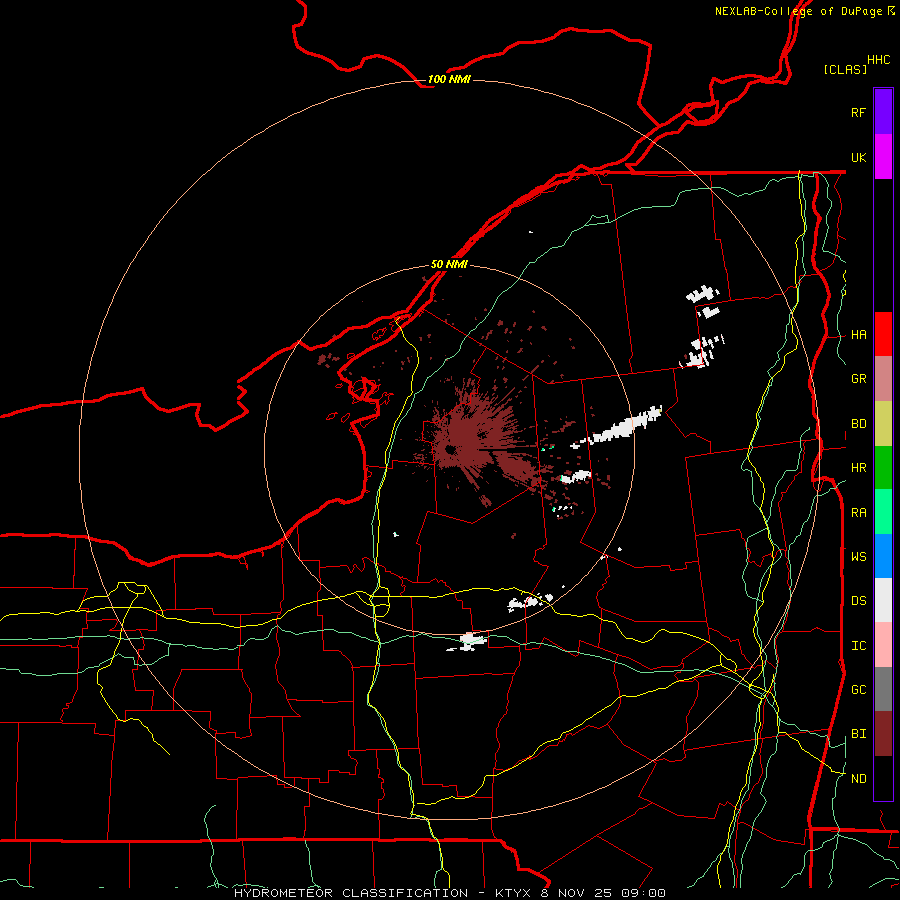The image size is (900, 900).
Task: Click the DS white legend swatch
Action: 883,600
